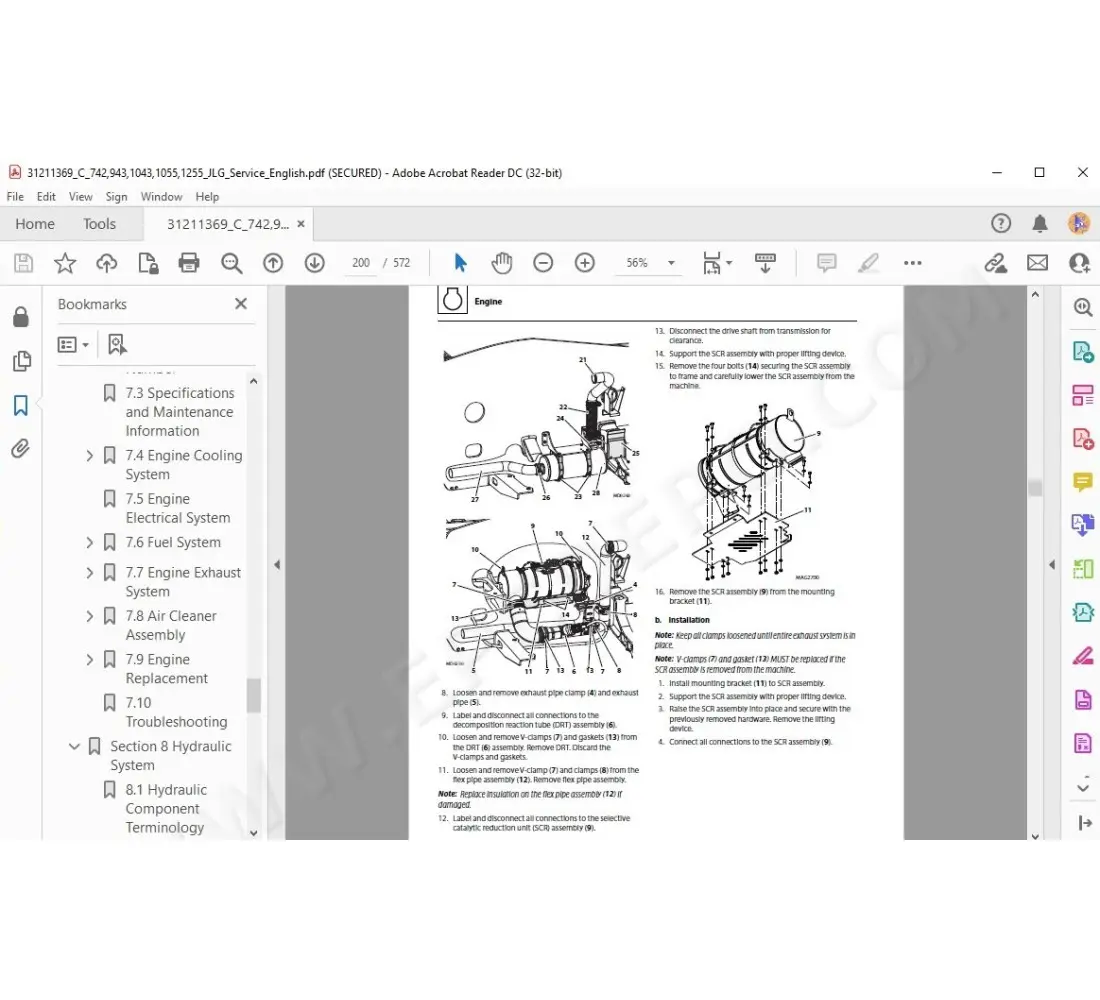1100x1000 pixels.
Task: Star this file as favorite
Action: tap(65, 263)
